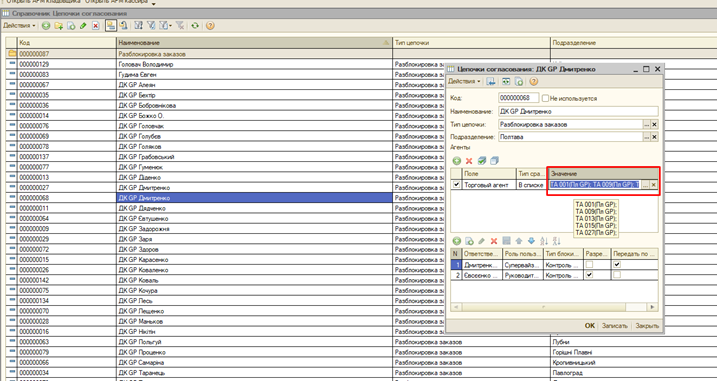Sort main list by Наименование column header
This screenshot has height=381, width=717.
(254, 43)
